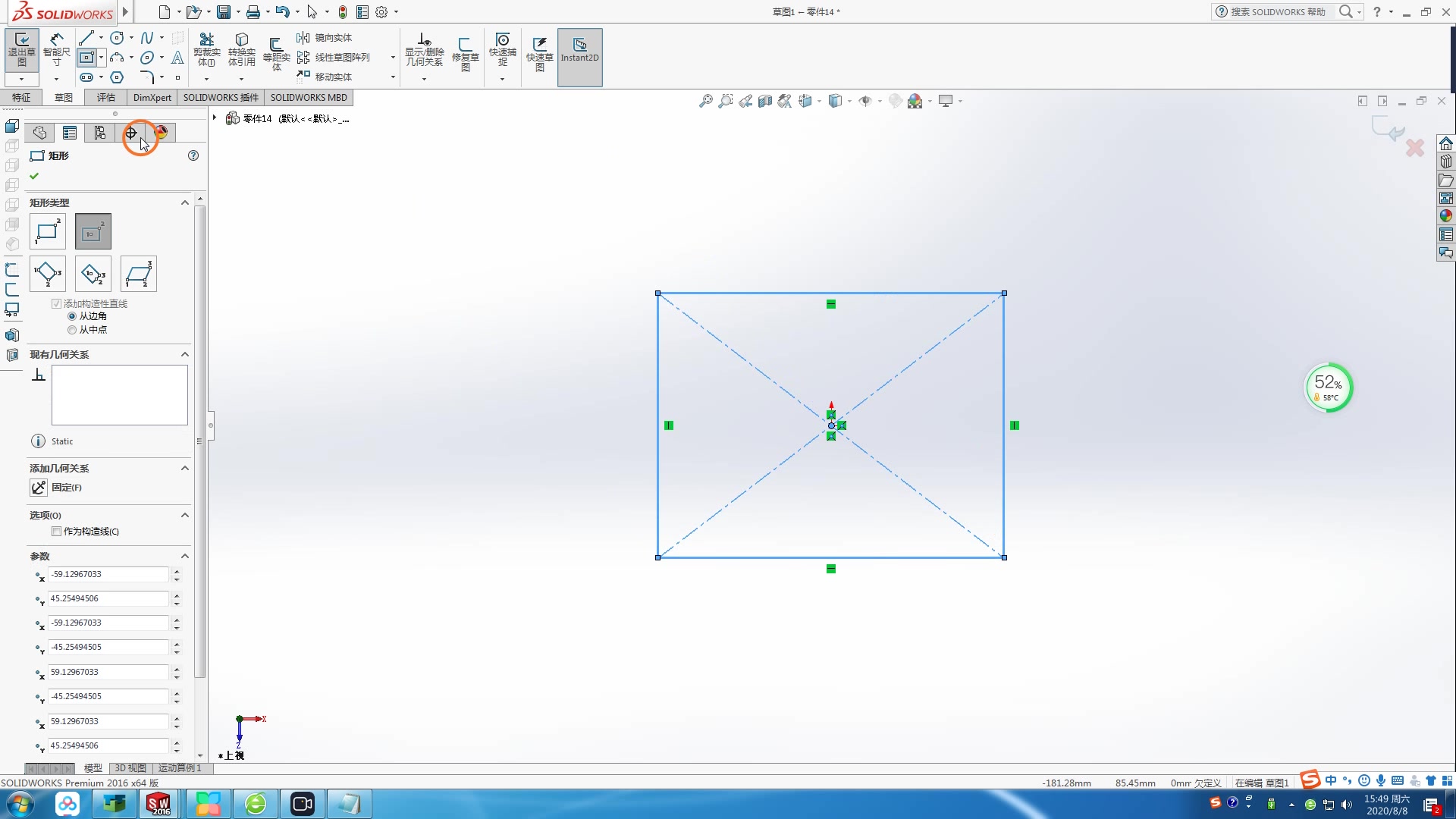Viewport: 1456px width, 819px height.
Task: Select the 从边角 radio button
Action: click(72, 316)
